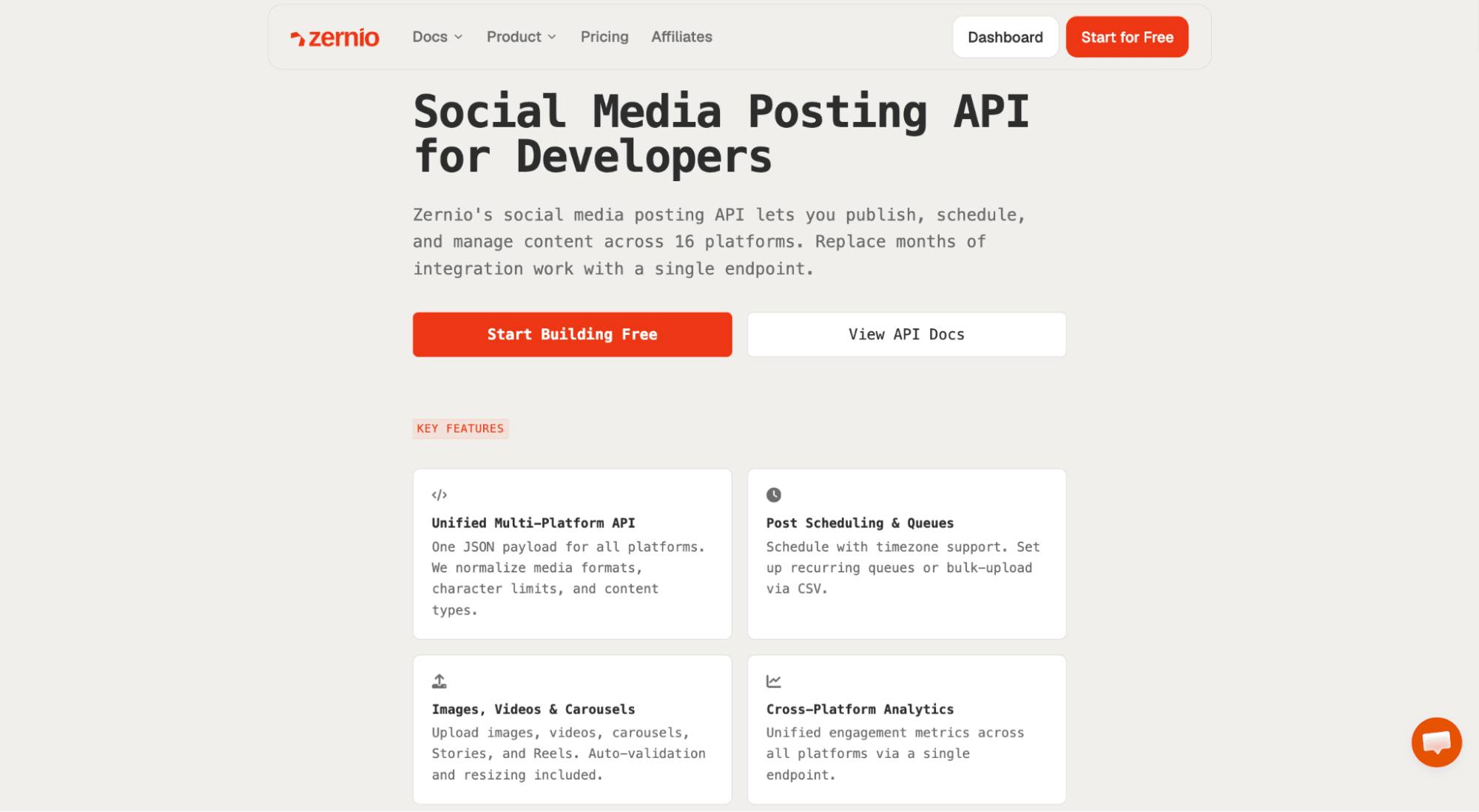Go to the Affiliates page
The width and height of the screenshot is (1479, 812).
[x=681, y=37]
